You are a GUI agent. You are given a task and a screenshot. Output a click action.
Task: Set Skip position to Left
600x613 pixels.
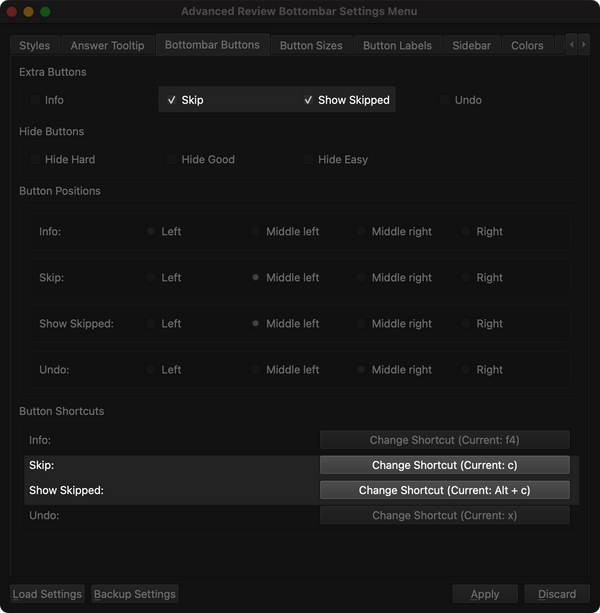pyautogui.click(x=152, y=278)
